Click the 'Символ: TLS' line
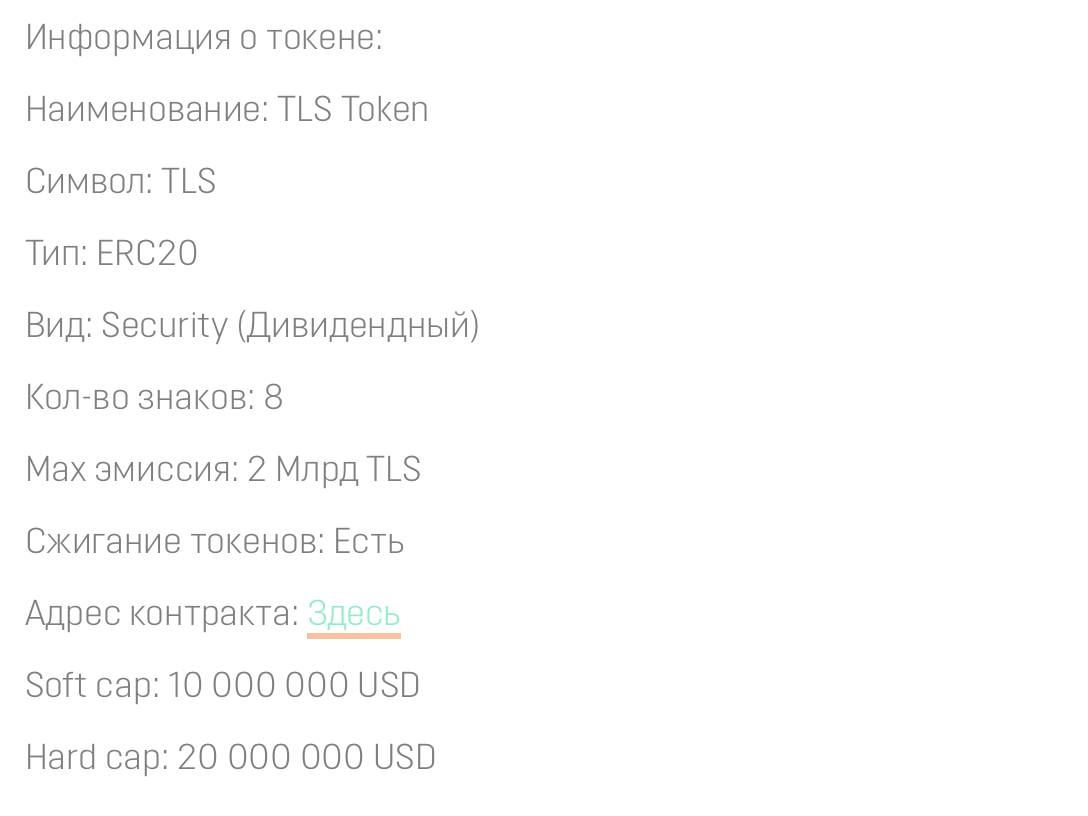The height and width of the screenshot is (816, 1088). 121,182
